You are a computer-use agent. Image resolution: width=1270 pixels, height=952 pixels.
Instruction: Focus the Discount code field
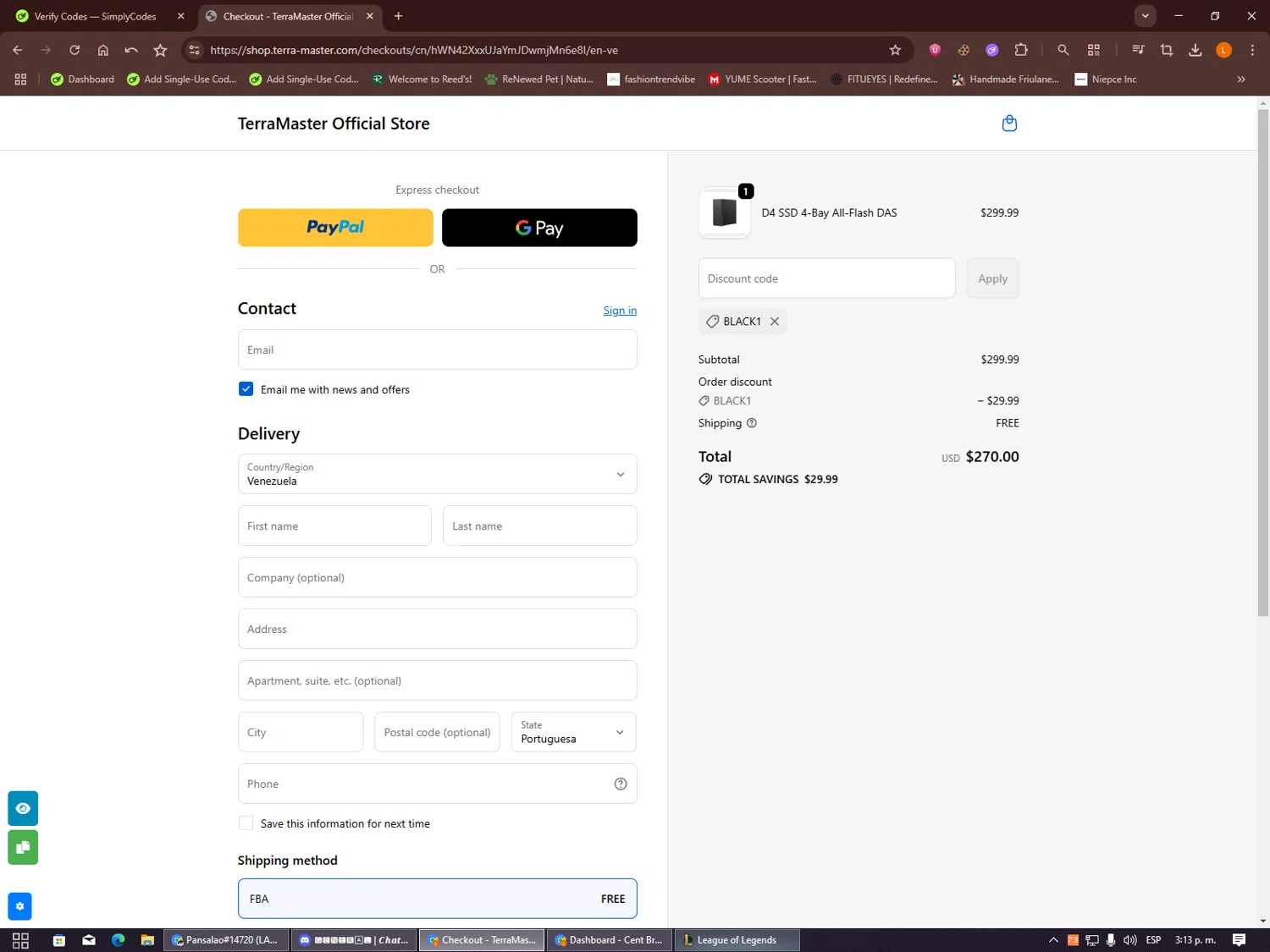pos(826,278)
